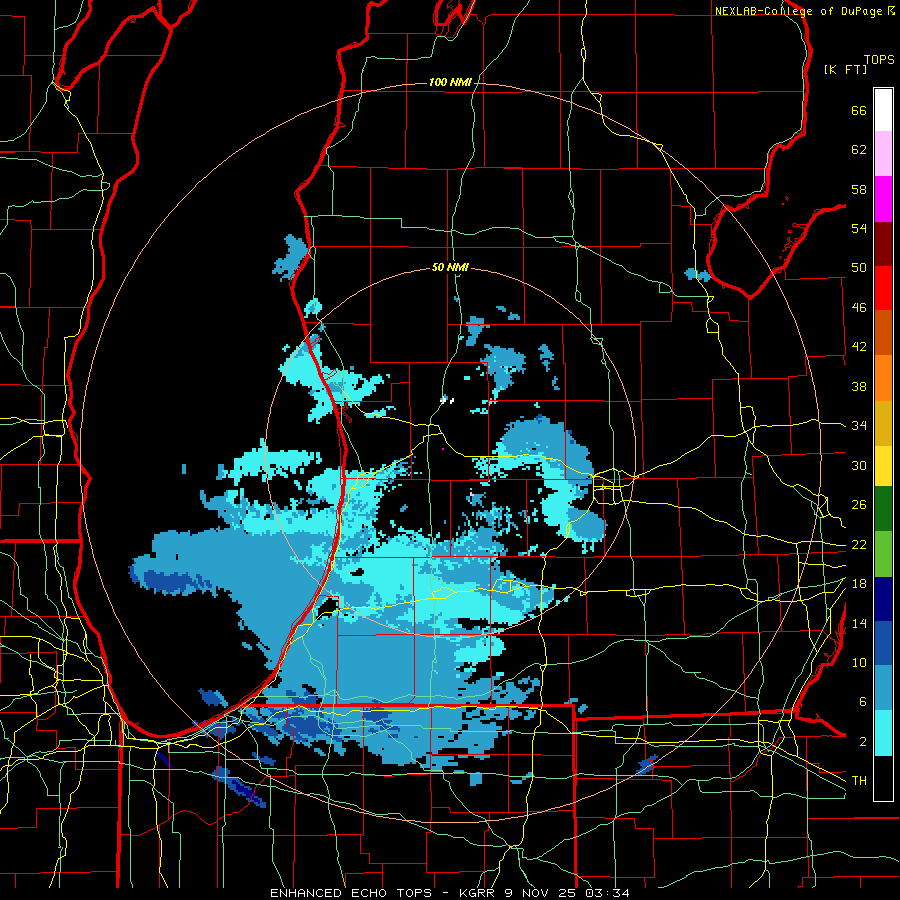This screenshot has width=900, height=900.
Task: Click the "TOPS" legend title
Action: coord(879,60)
